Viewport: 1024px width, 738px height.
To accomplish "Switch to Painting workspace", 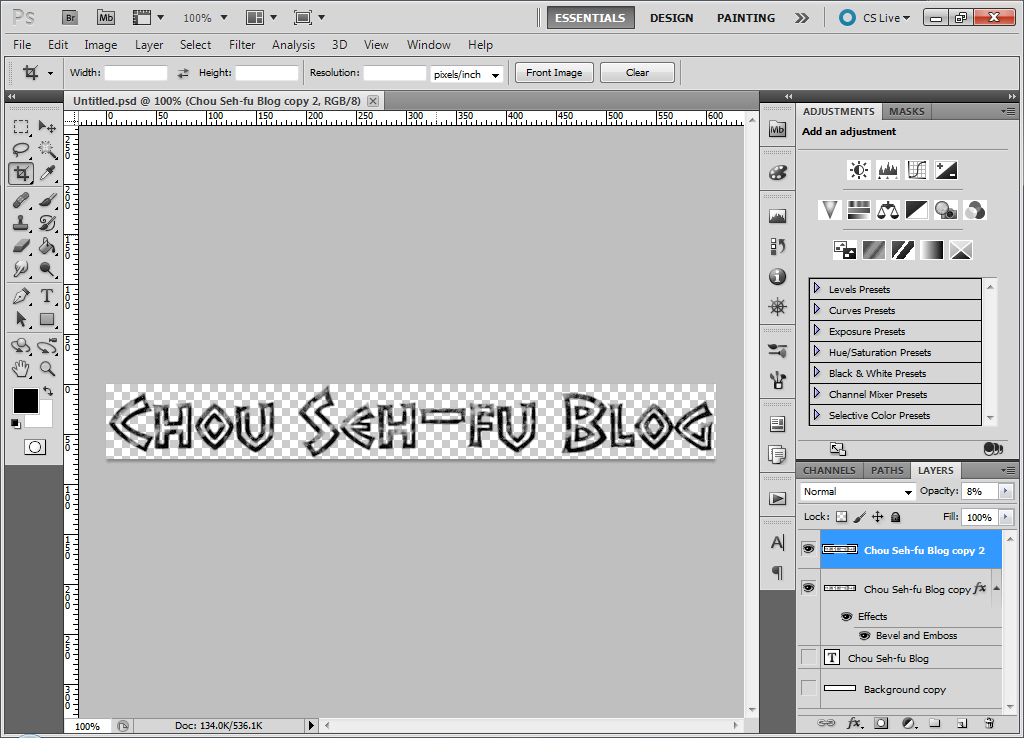I will [x=746, y=18].
